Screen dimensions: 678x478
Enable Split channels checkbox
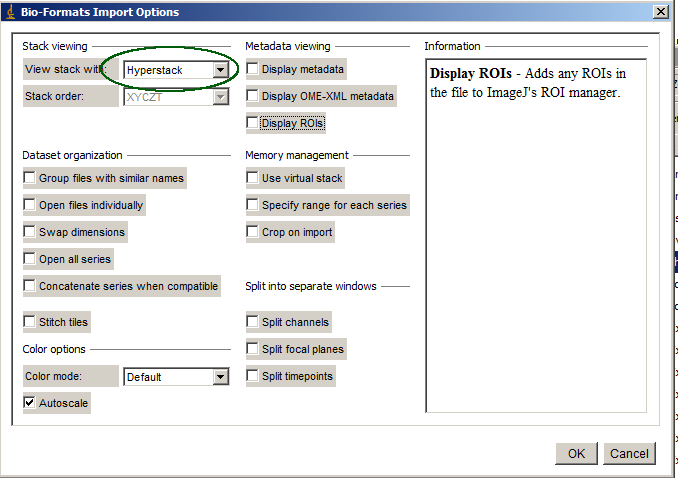pyautogui.click(x=253, y=322)
